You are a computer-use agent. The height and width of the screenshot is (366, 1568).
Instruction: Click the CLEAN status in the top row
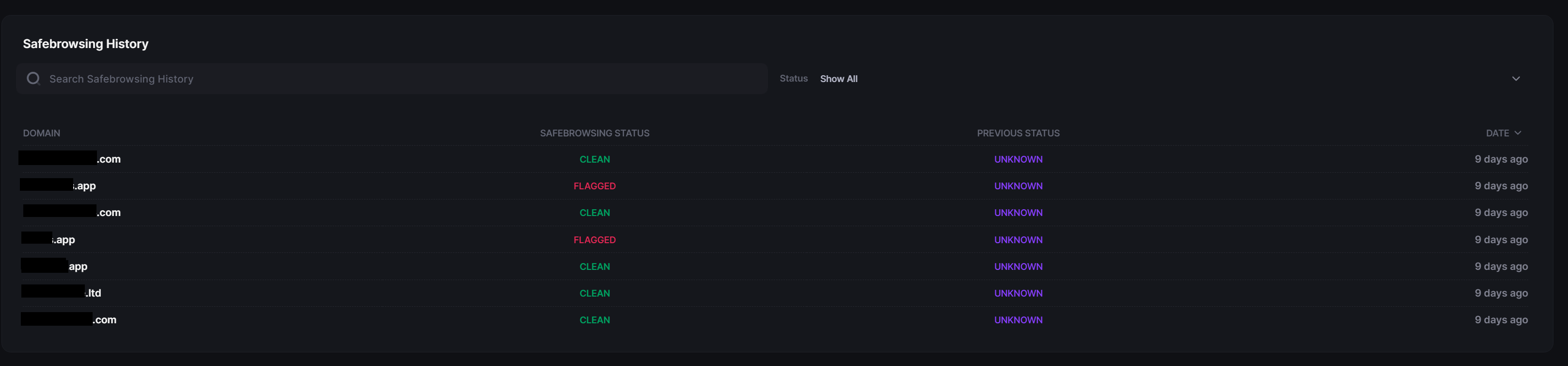click(594, 159)
